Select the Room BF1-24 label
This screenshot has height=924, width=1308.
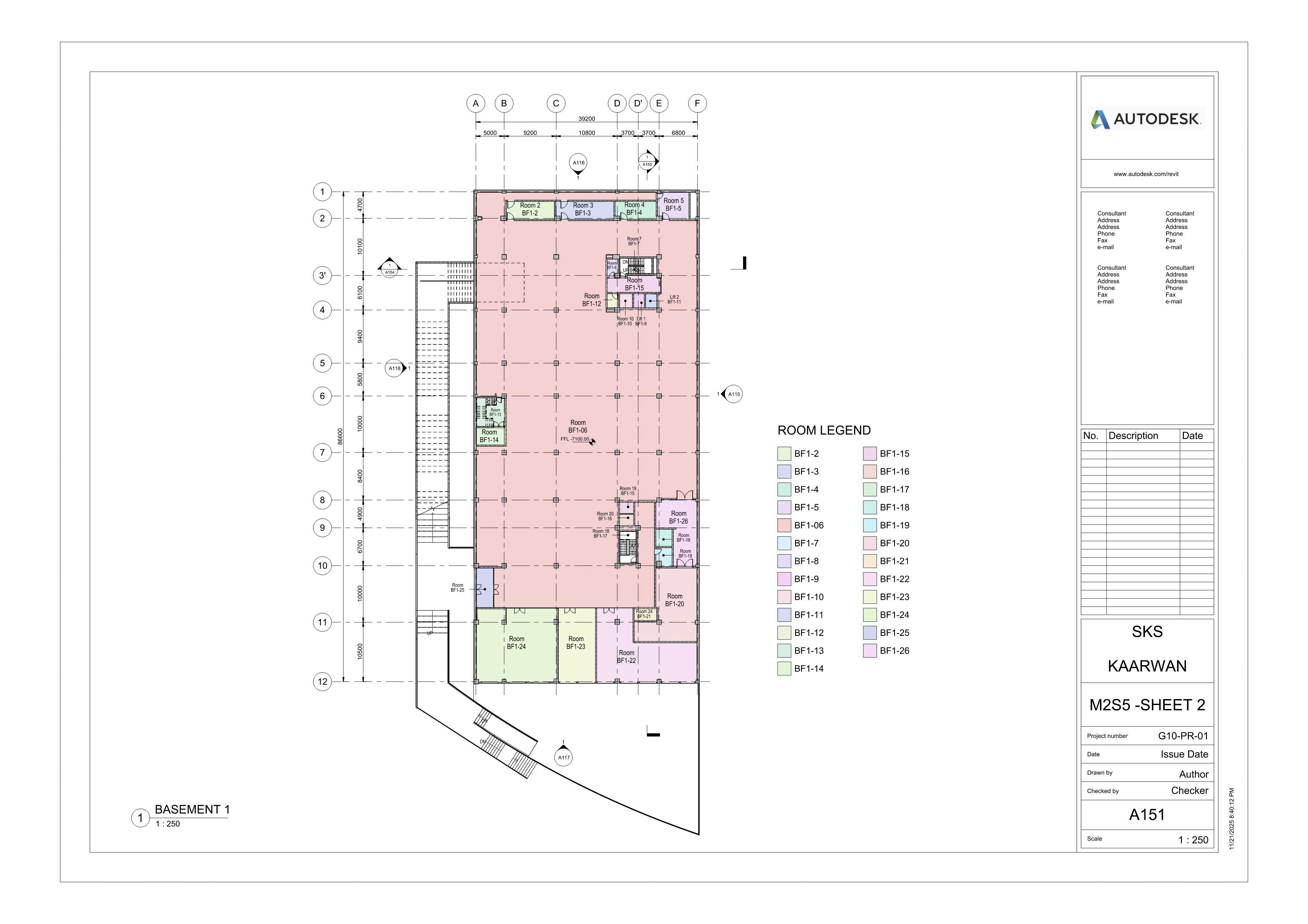pyautogui.click(x=516, y=642)
